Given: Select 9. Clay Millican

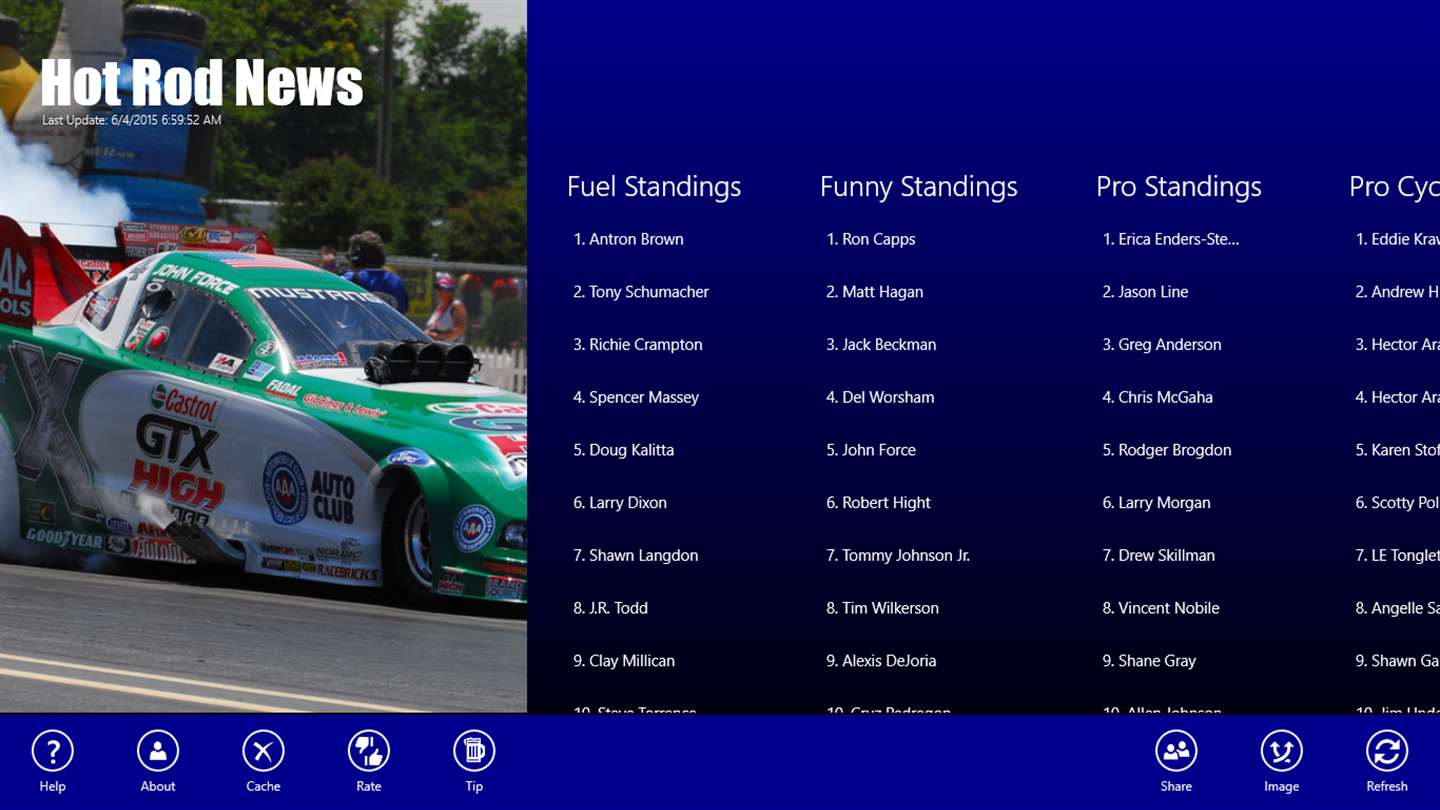Looking at the screenshot, I should (x=624, y=661).
